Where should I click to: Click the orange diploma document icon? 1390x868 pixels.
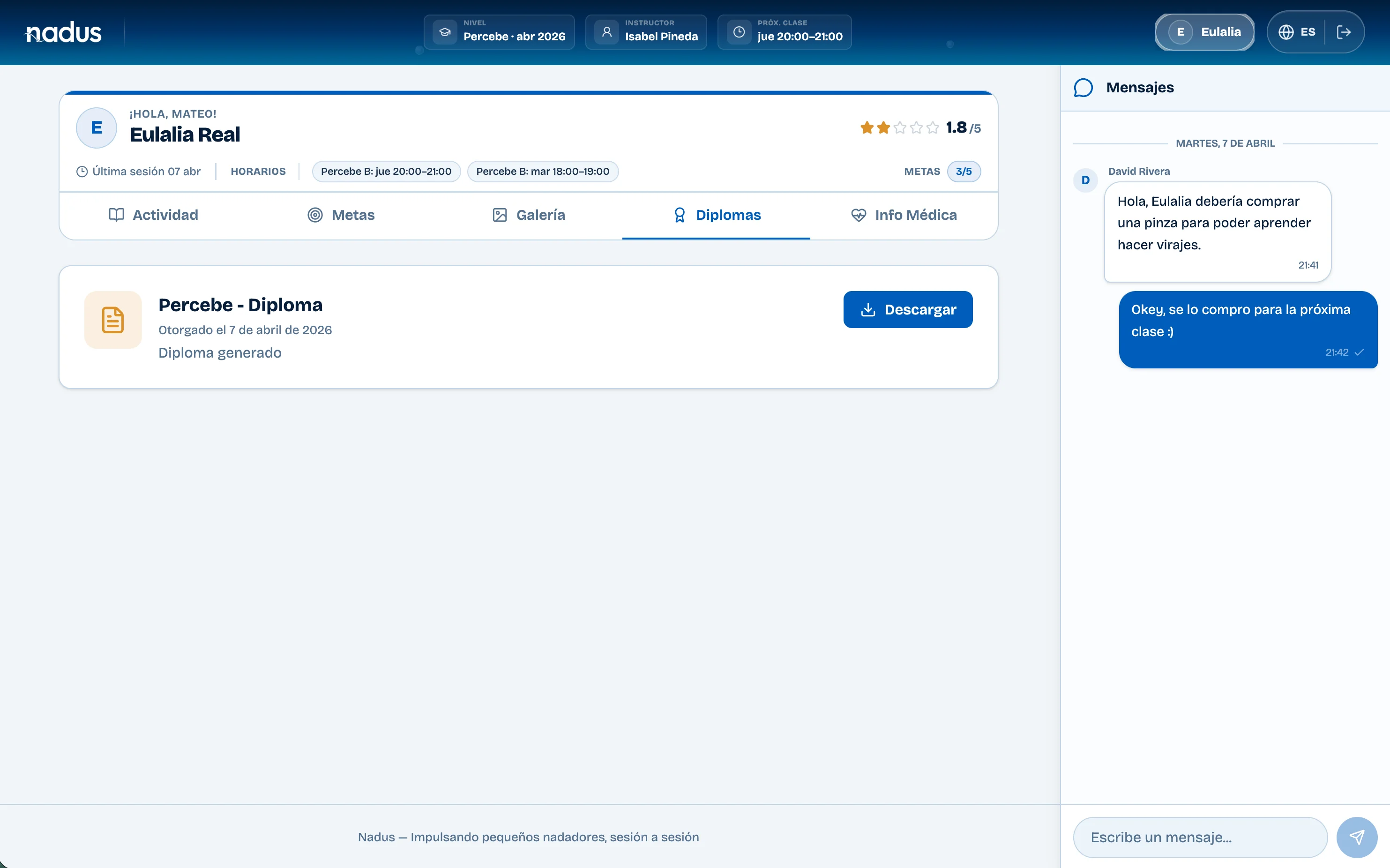click(113, 320)
